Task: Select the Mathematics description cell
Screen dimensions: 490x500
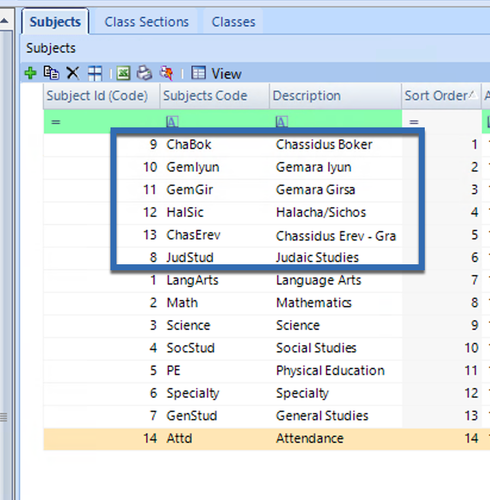Action: click(x=335, y=303)
